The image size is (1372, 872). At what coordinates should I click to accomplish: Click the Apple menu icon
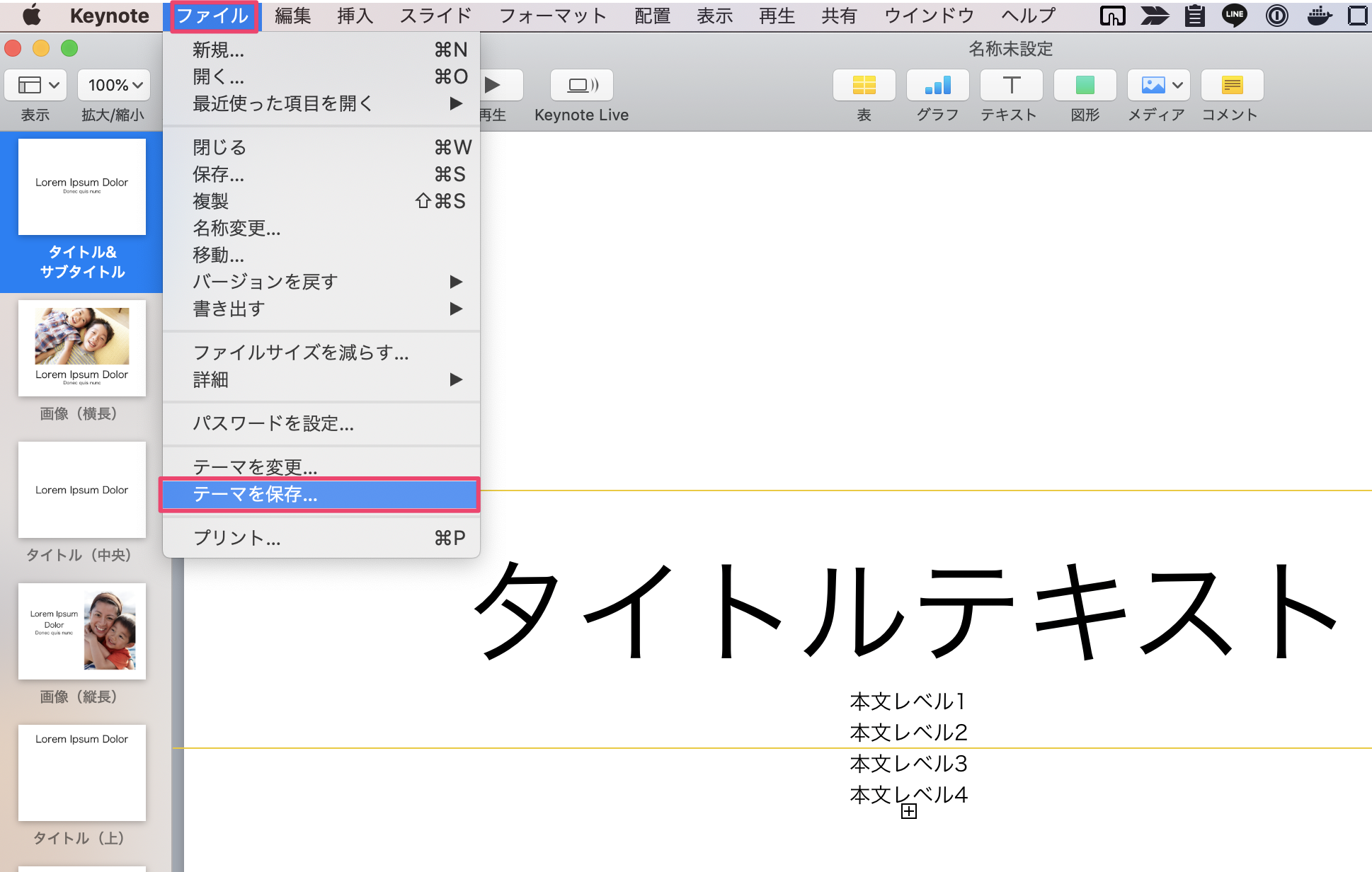(30, 16)
